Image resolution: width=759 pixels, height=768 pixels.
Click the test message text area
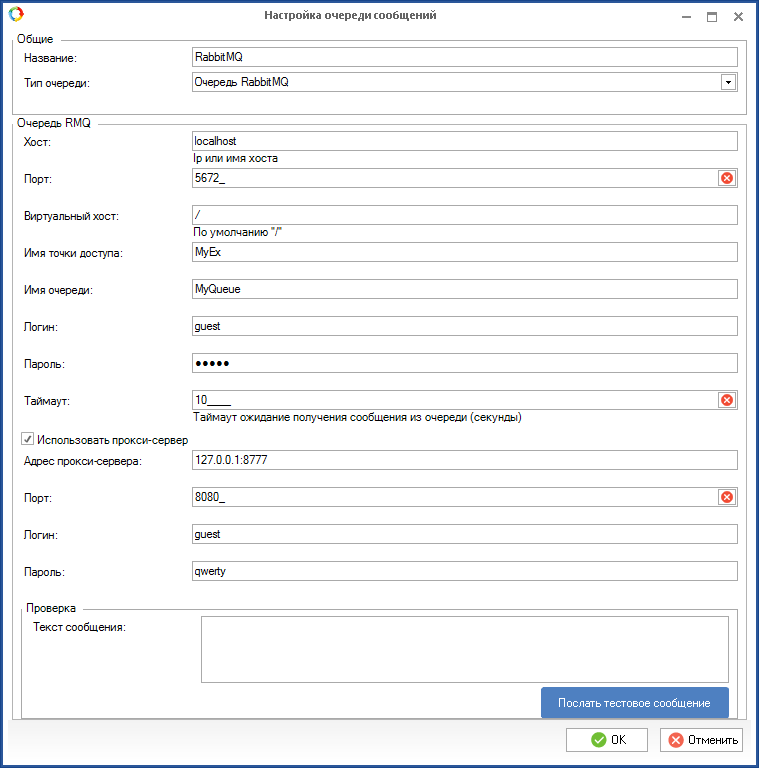[x=465, y=649]
